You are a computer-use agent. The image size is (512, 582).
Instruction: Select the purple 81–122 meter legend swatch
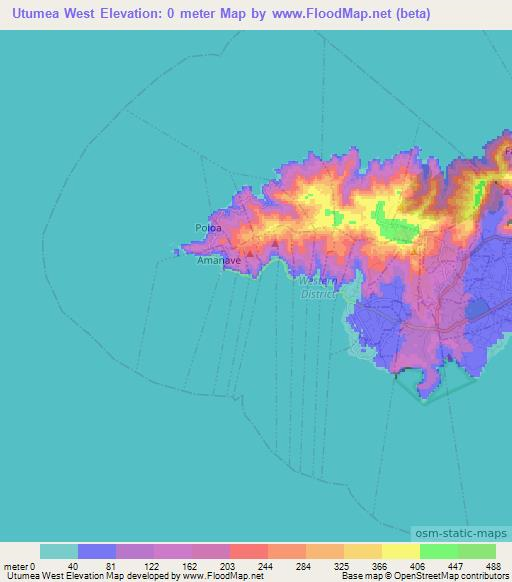pyautogui.click(x=135, y=552)
